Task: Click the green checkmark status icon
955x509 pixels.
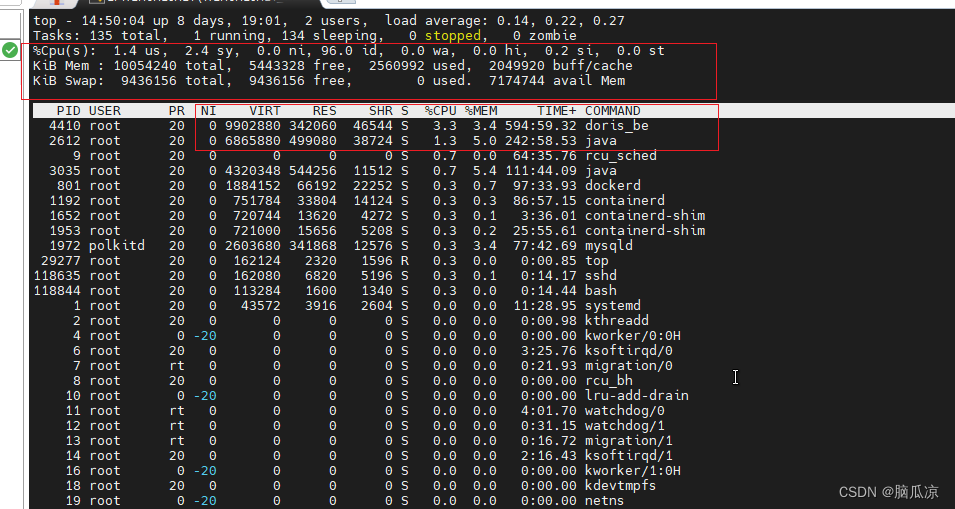Action: pyautogui.click(x=10, y=50)
